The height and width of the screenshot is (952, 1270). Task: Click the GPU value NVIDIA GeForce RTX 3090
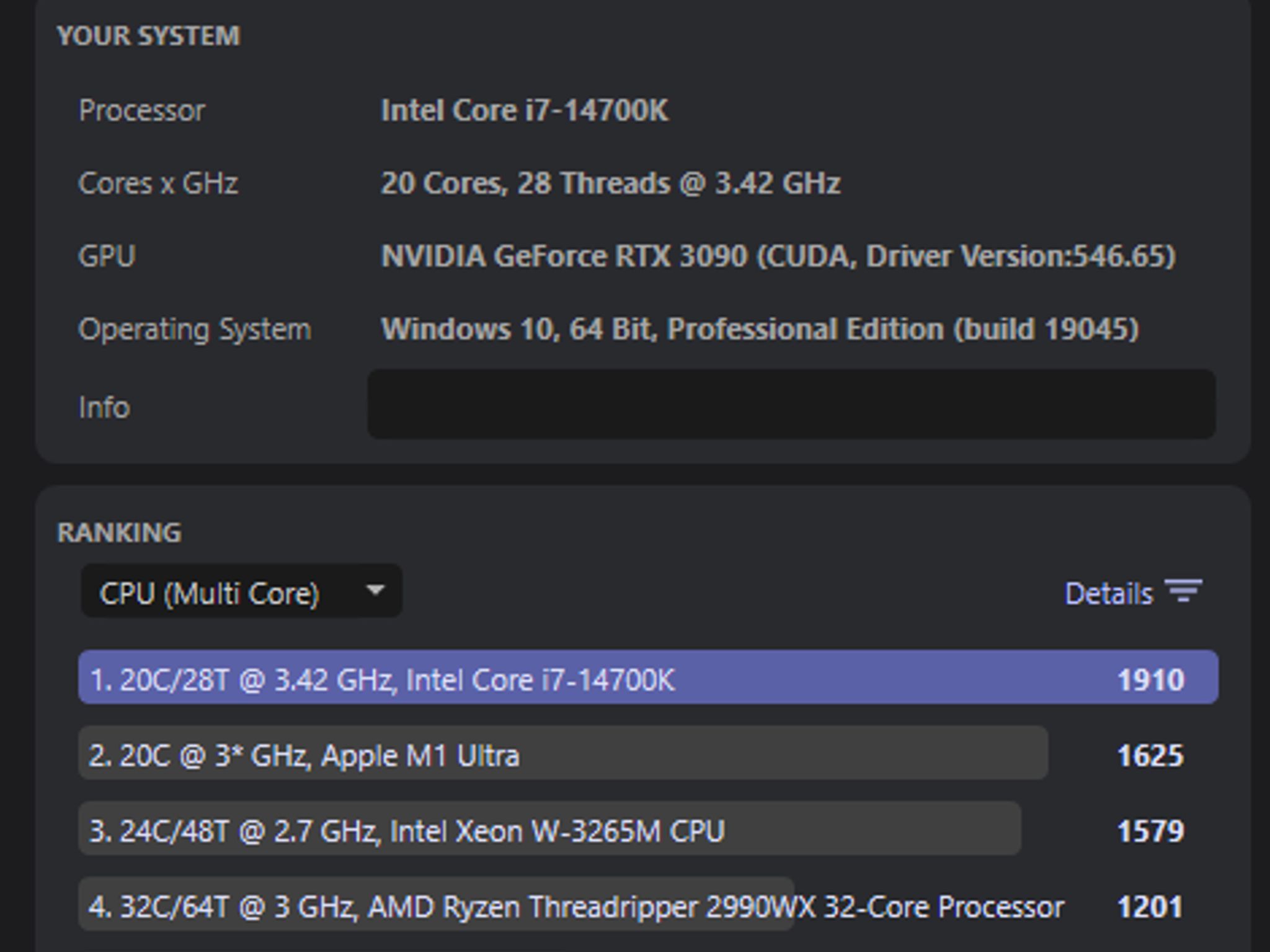pyautogui.click(x=778, y=257)
